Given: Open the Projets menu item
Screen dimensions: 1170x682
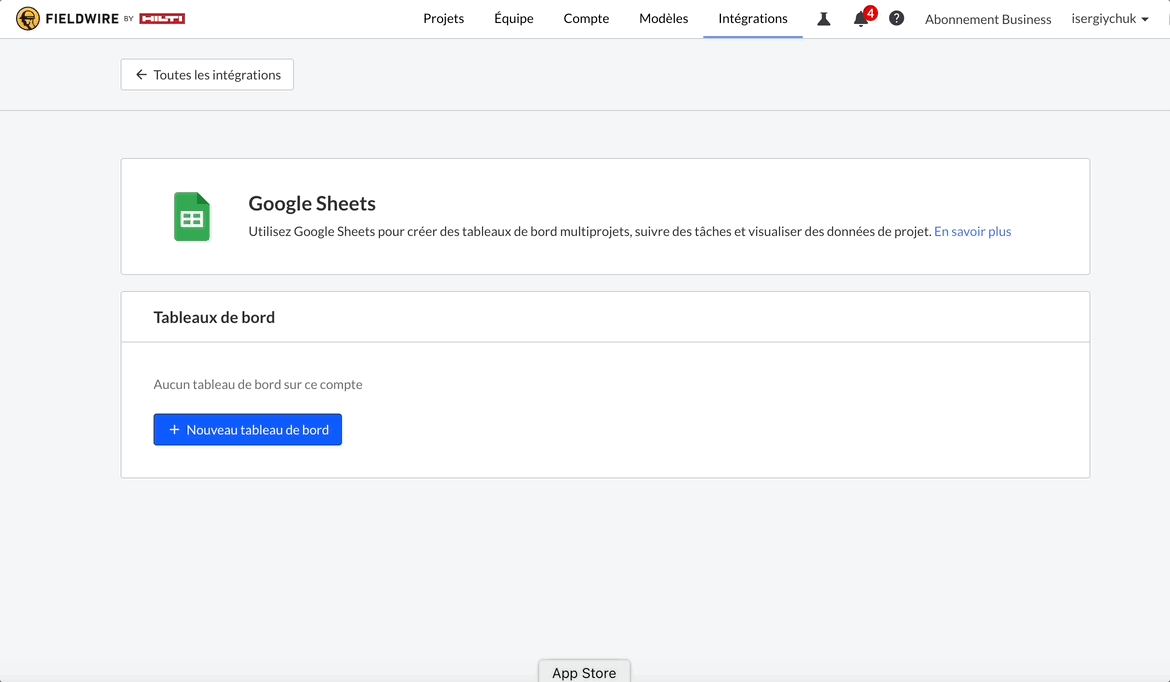Looking at the screenshot, I should (x=443, y=19).
